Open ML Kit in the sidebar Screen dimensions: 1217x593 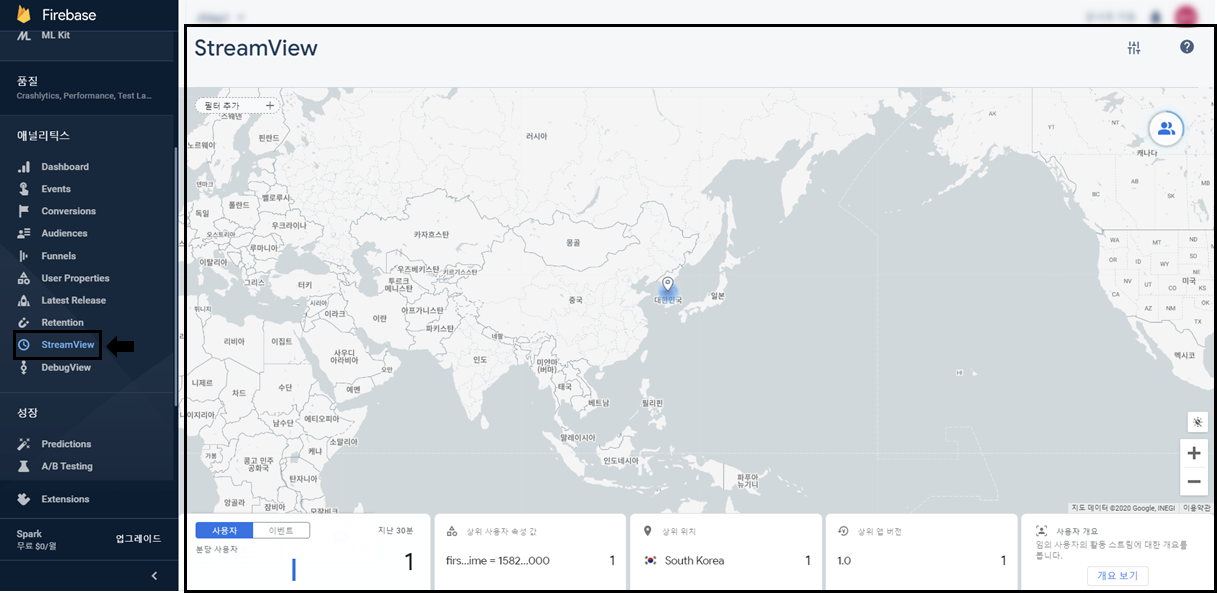point(56,36)
